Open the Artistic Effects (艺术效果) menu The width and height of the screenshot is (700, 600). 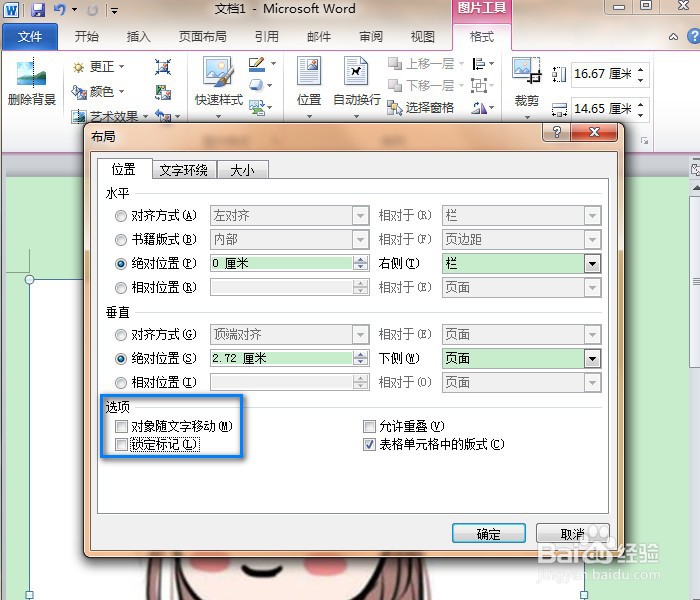(110, 117)
